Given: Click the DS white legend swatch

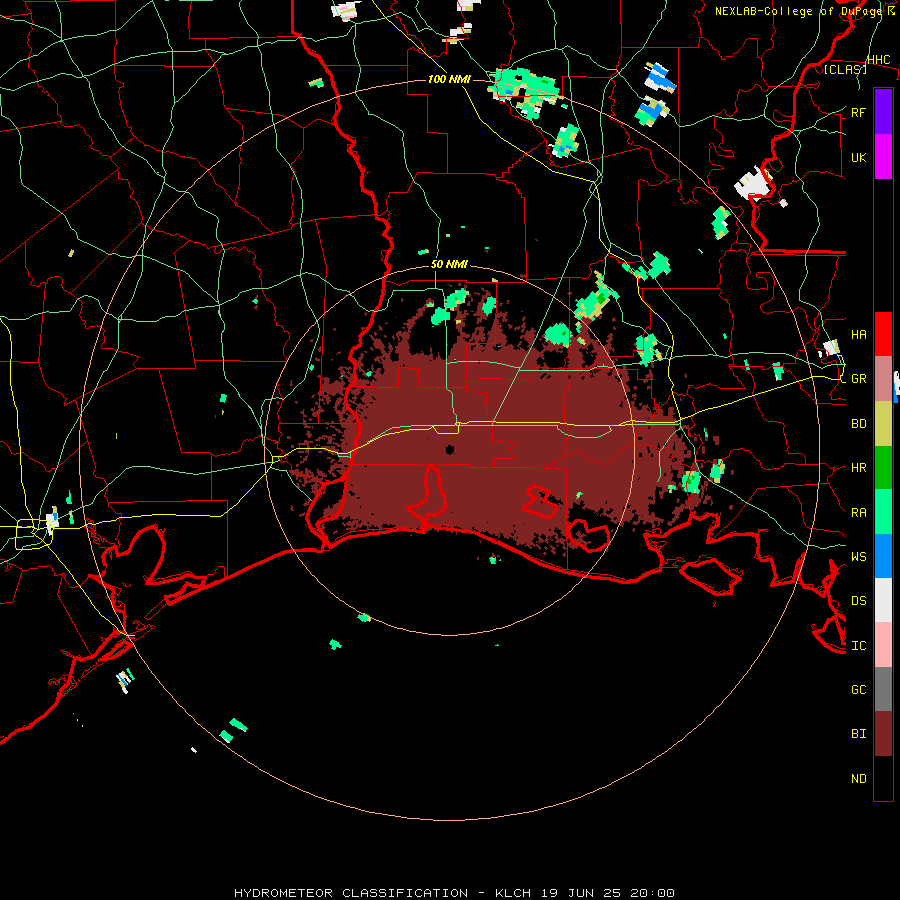Looking at the screenshot, I should 883,600.
